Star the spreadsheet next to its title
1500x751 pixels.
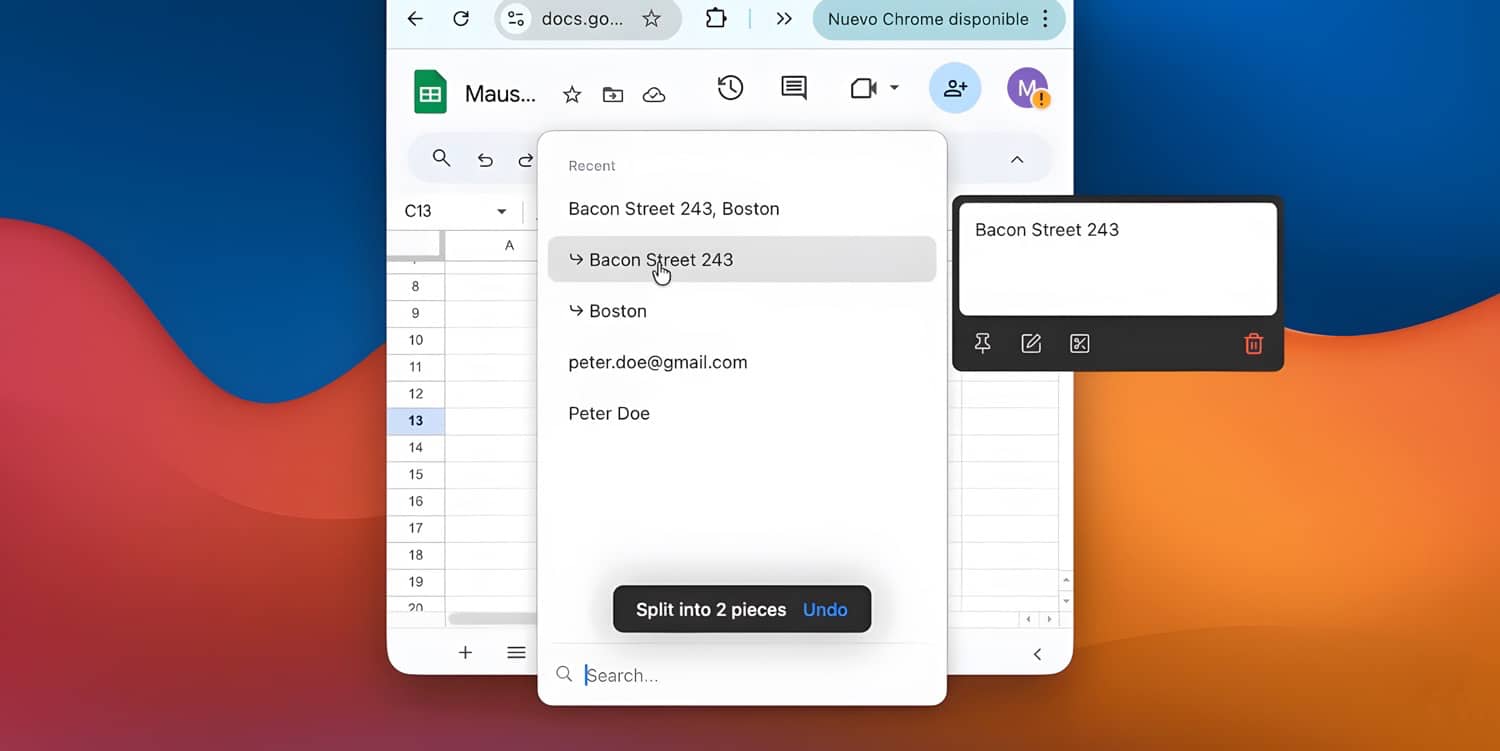point(572,95)
